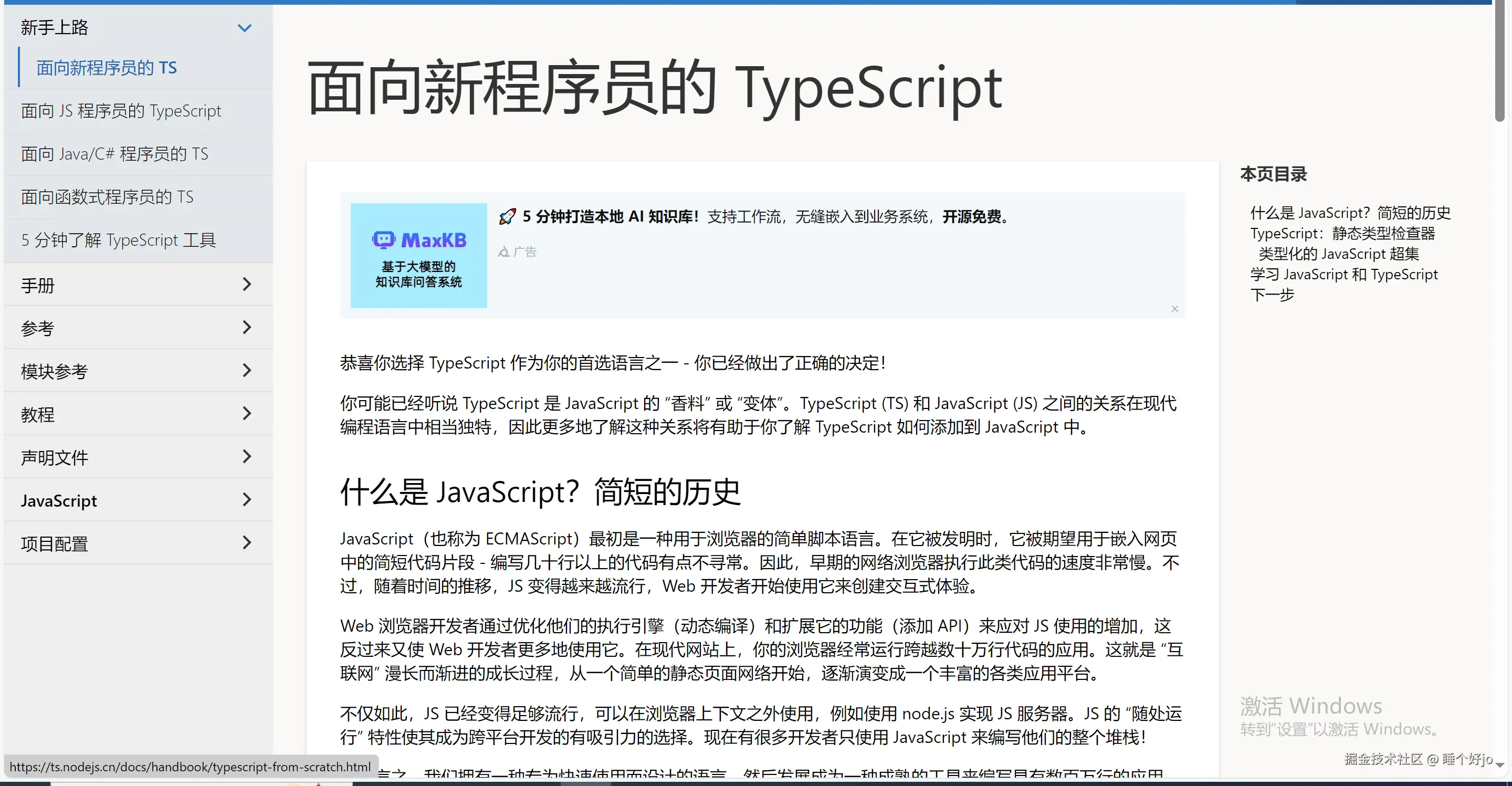This screenshot has width=1512, height=786.
Task: Go to 下一步 in page contents
Action: tap(1272, 295)
